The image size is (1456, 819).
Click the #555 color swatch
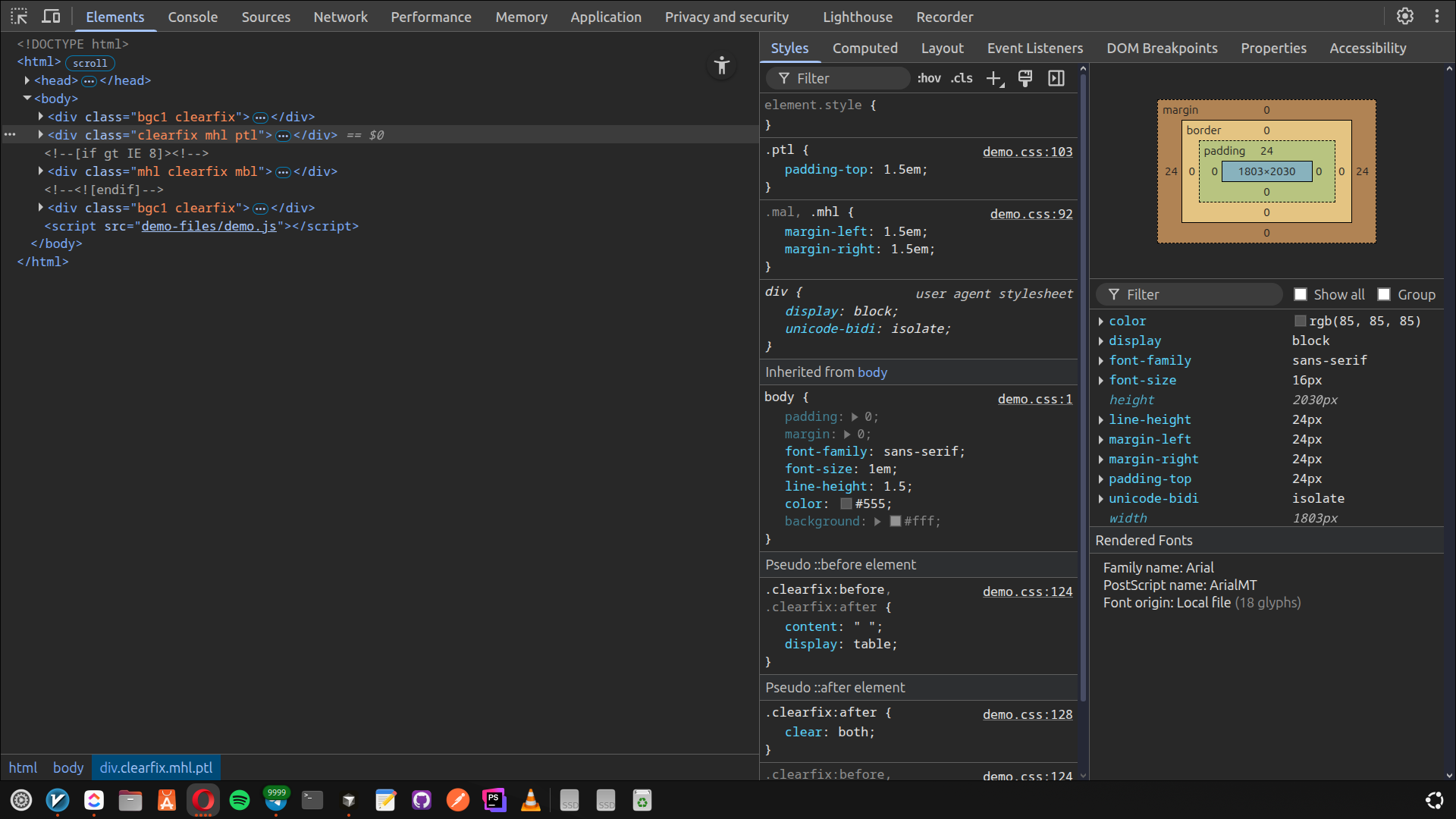coord(846,504)
